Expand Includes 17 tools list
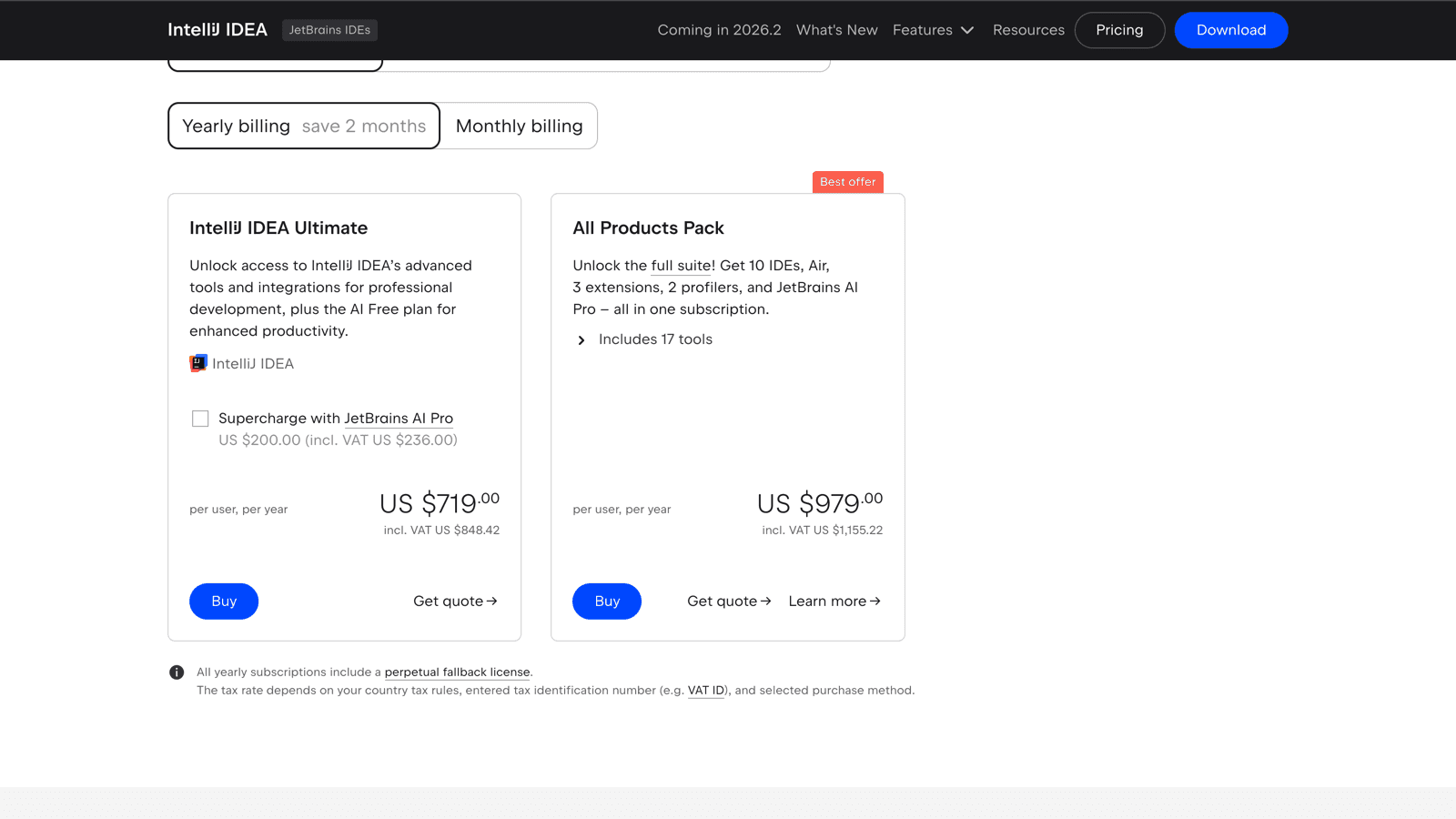1456x819 pixels. click(644, 339)
